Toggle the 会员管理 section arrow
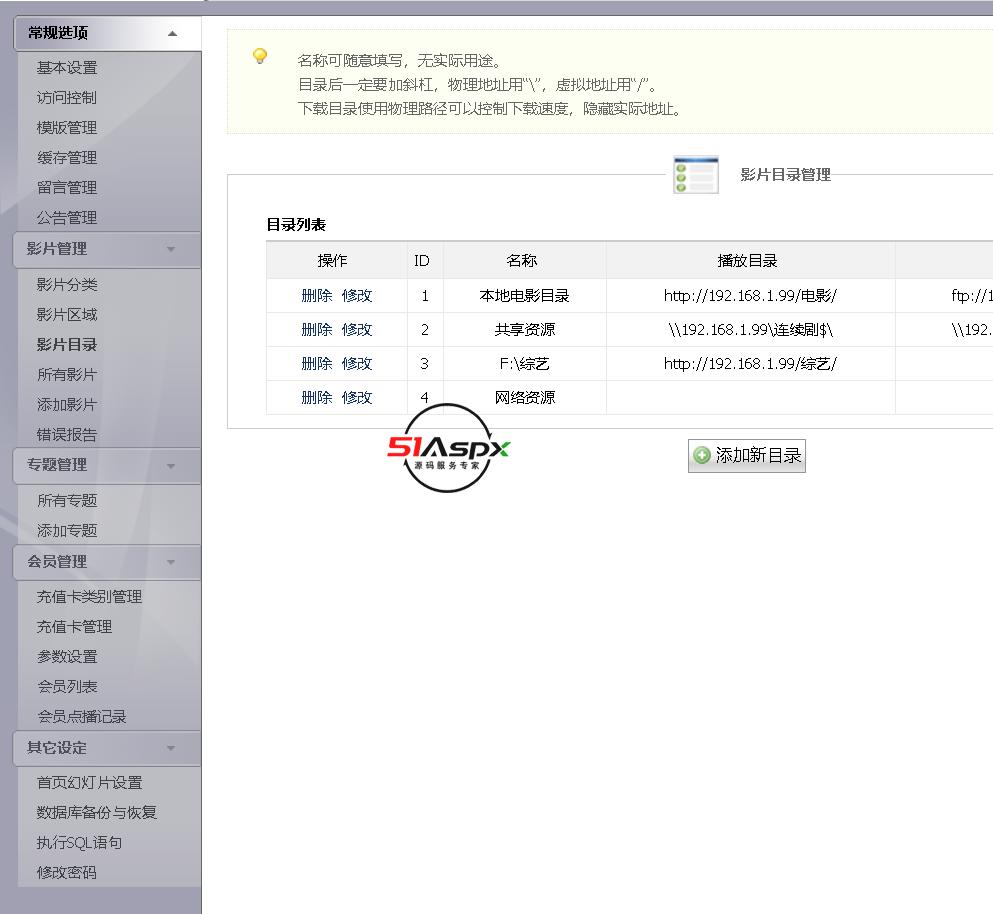 click(x=171, y=562)
